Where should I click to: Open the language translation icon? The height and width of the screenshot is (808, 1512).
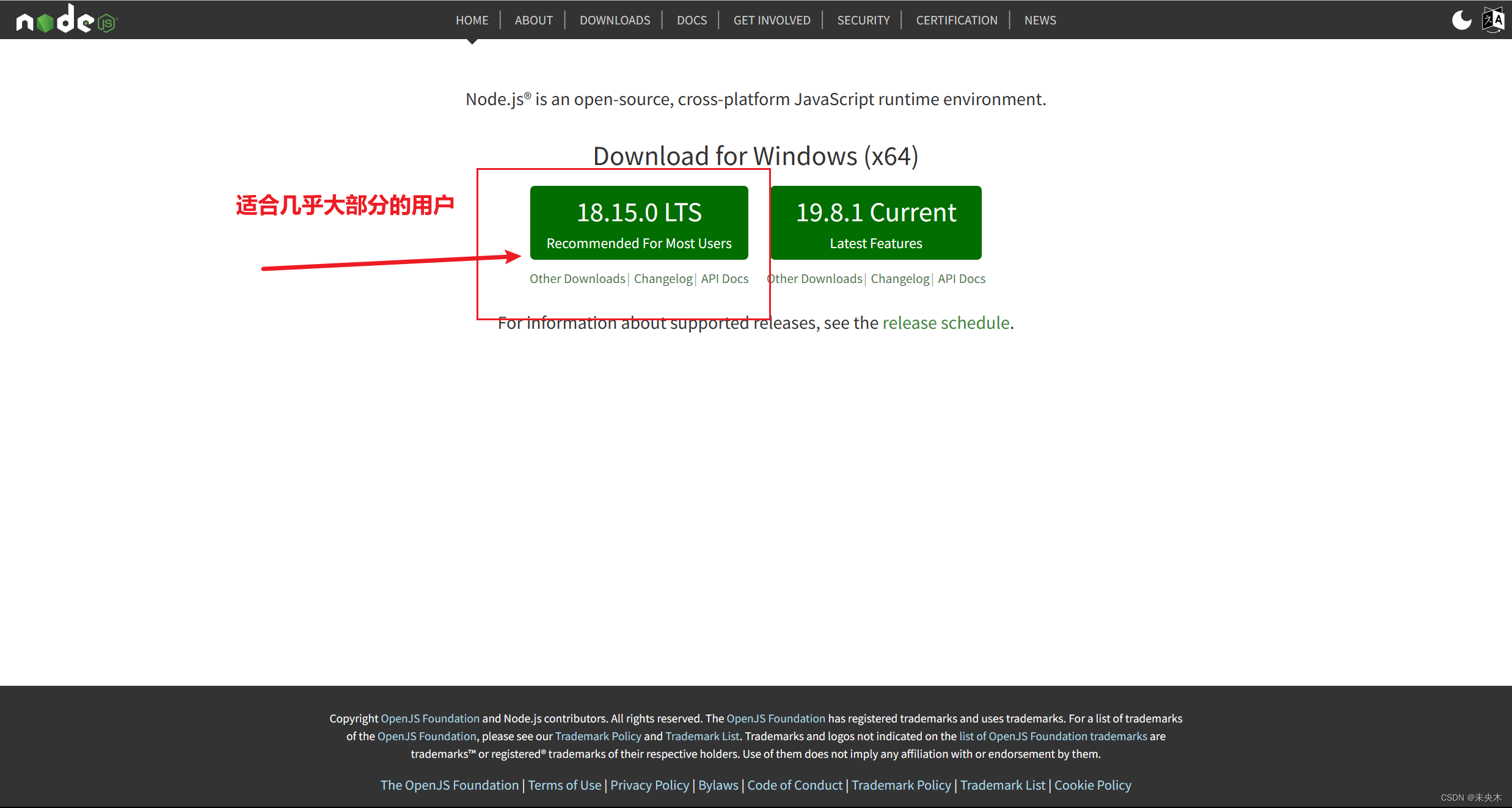click(x=1492, y=20)
